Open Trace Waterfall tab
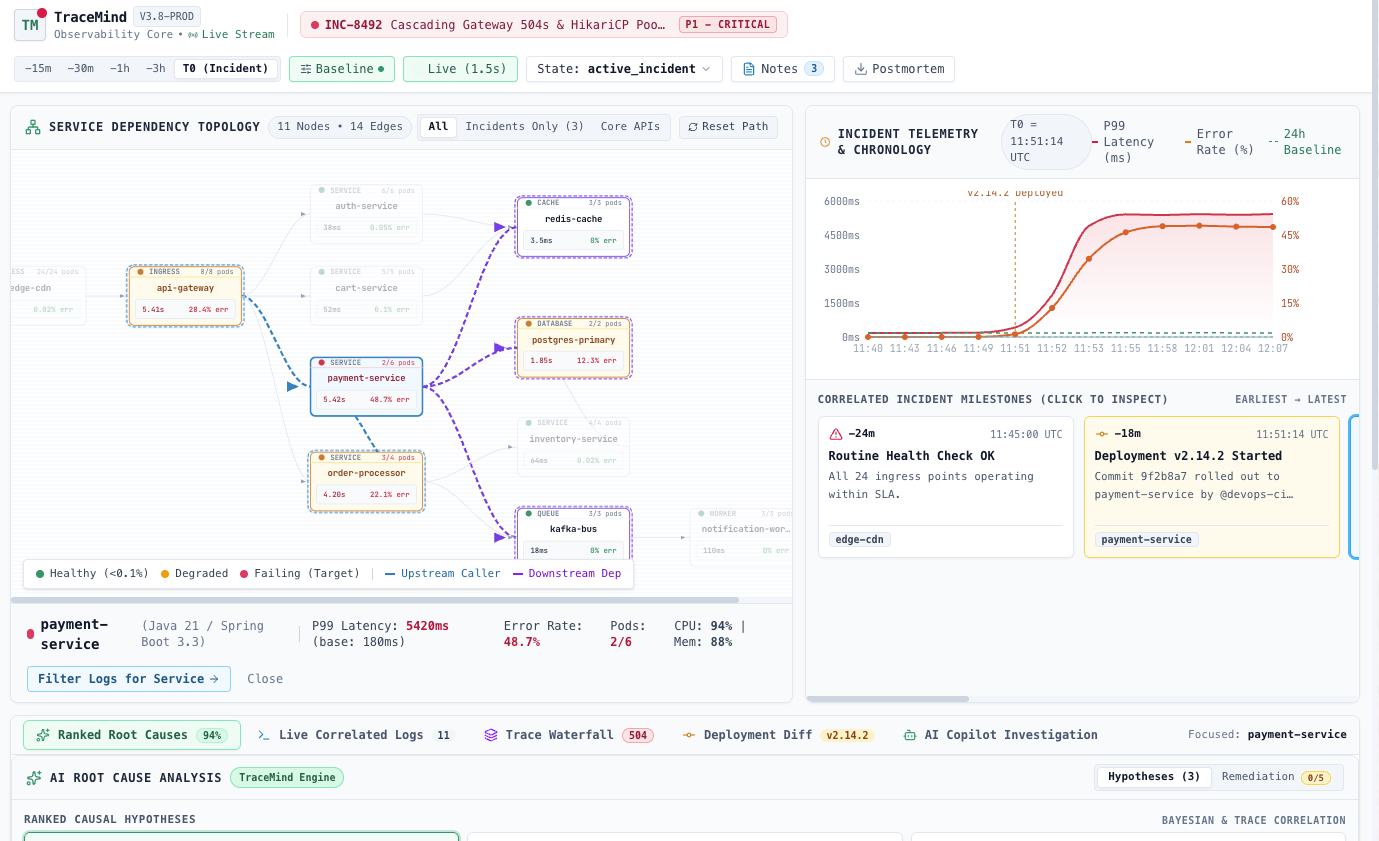This screenshot has width=1379, height=841. click(569, 735)
